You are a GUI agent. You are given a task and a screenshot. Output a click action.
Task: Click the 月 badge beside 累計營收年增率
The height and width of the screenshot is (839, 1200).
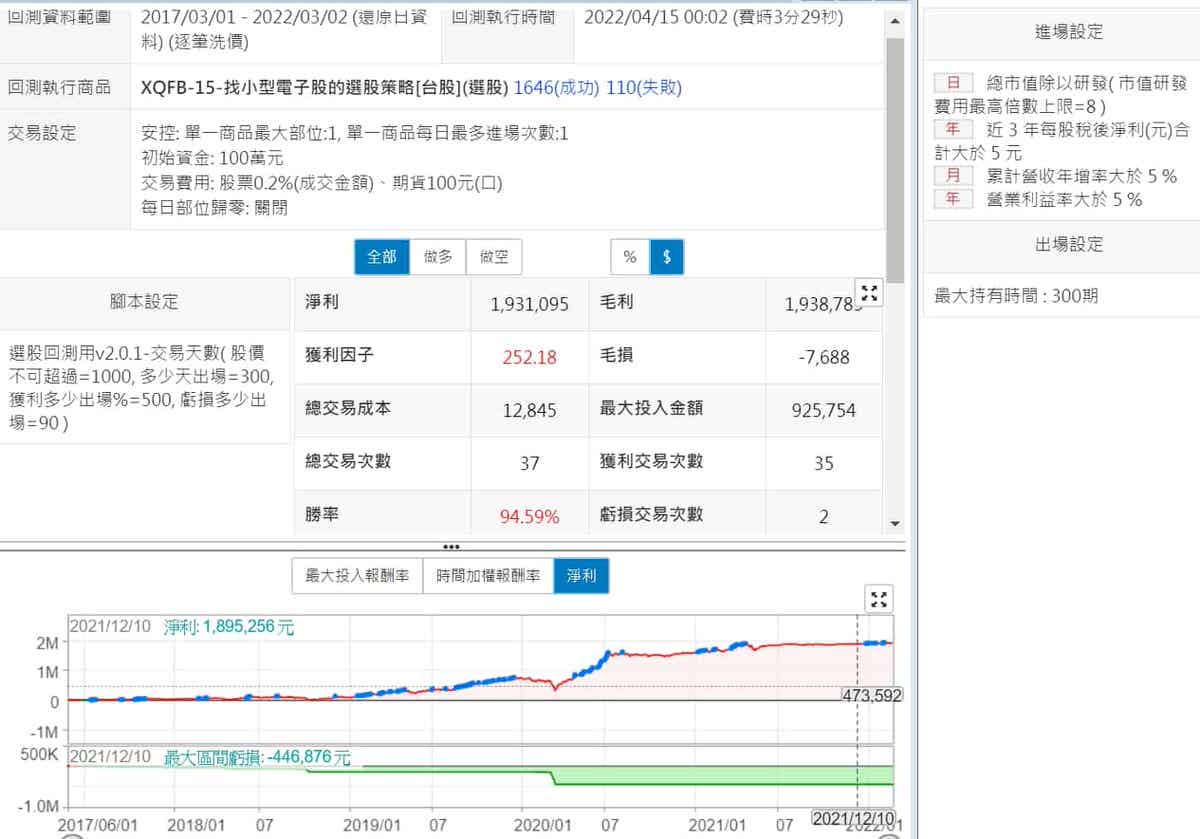(x=953, y=175)
